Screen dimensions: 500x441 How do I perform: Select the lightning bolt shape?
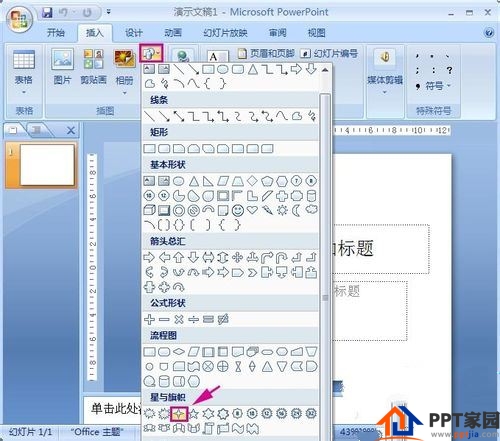click(267, 210)
